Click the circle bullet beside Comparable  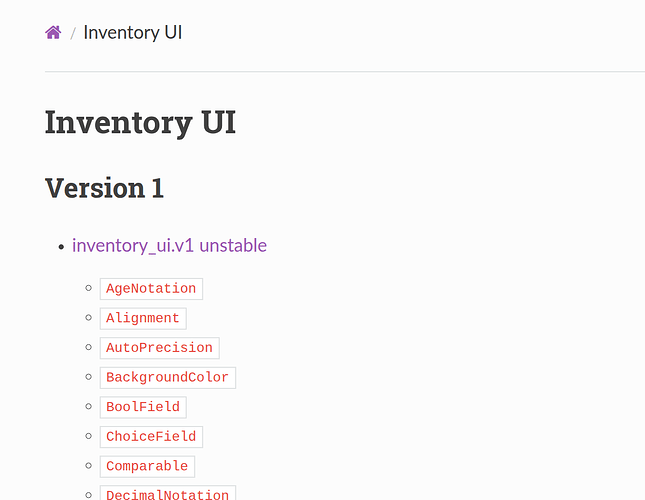point(89,466)
